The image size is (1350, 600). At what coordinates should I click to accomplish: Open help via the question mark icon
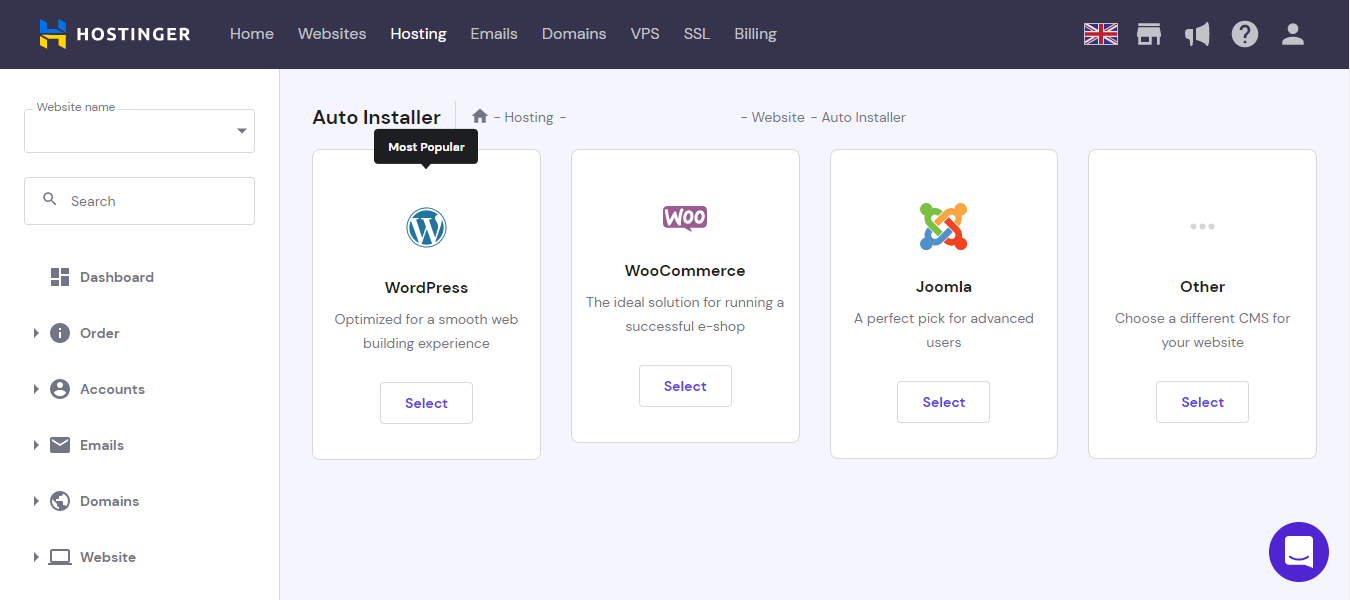pyautogui.click(x=1245, y=33)
